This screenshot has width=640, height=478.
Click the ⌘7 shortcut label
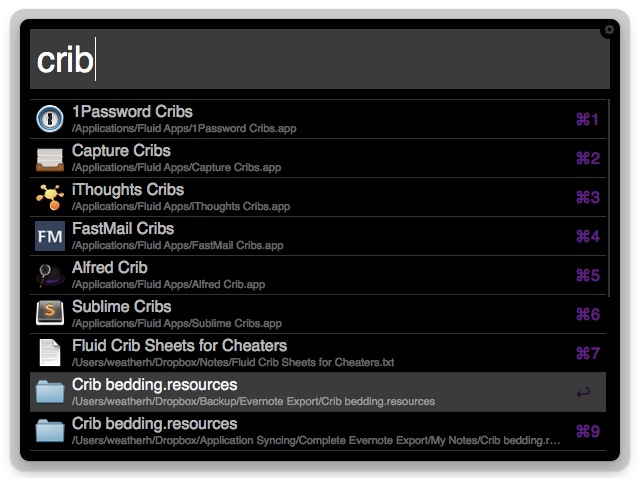click(588, 353)
